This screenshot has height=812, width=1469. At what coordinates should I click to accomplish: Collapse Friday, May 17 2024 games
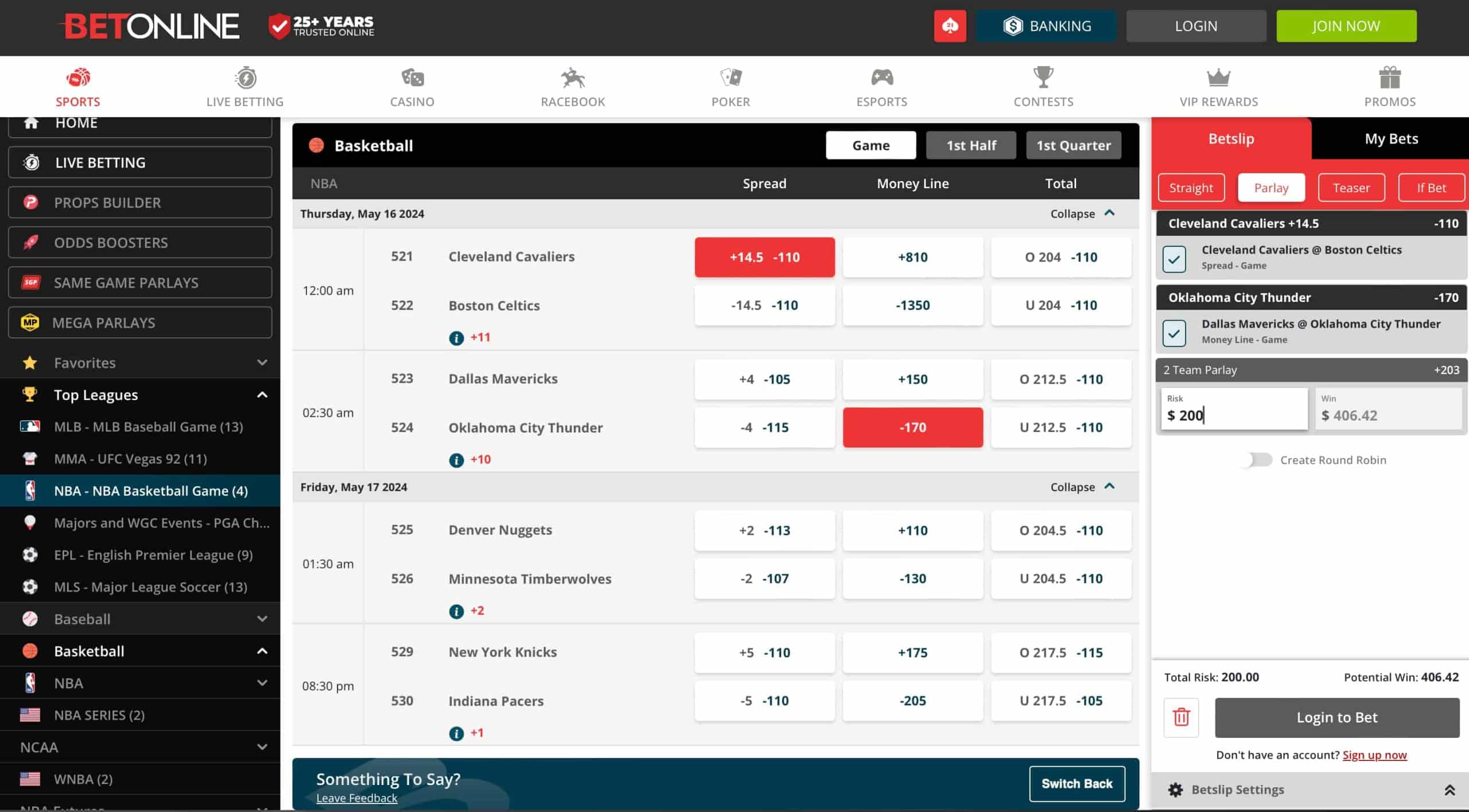pos(1082,487)
